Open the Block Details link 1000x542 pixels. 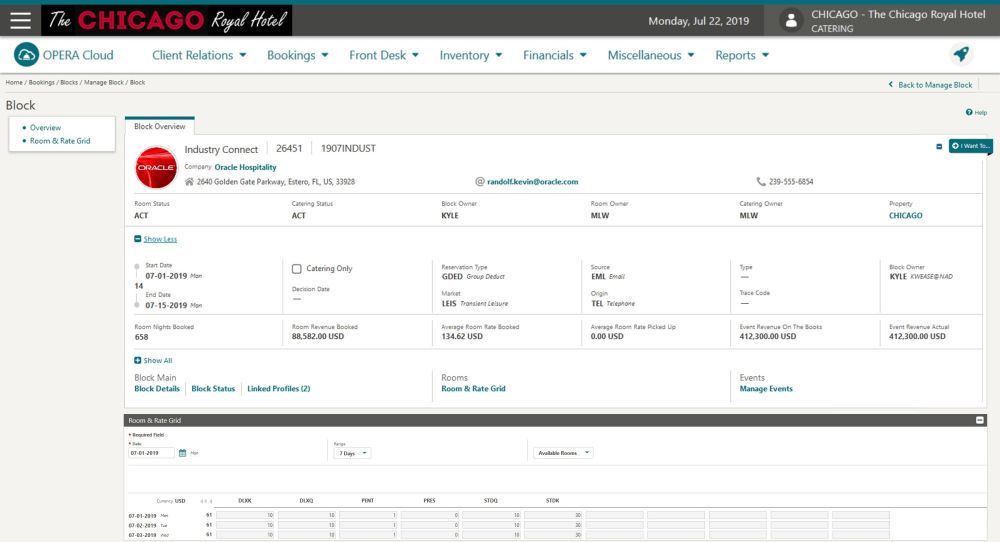coord(157,388)
